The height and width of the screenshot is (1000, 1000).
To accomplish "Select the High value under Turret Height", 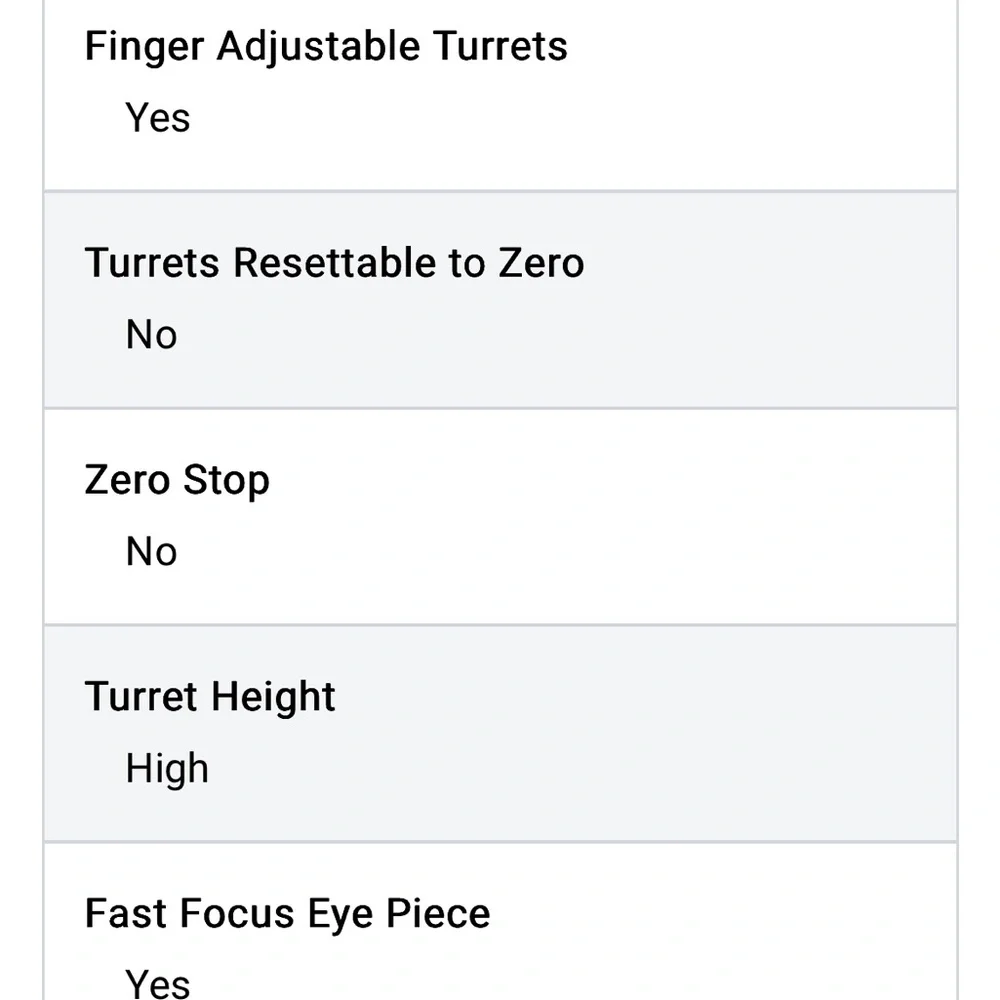I will point(167,769).
